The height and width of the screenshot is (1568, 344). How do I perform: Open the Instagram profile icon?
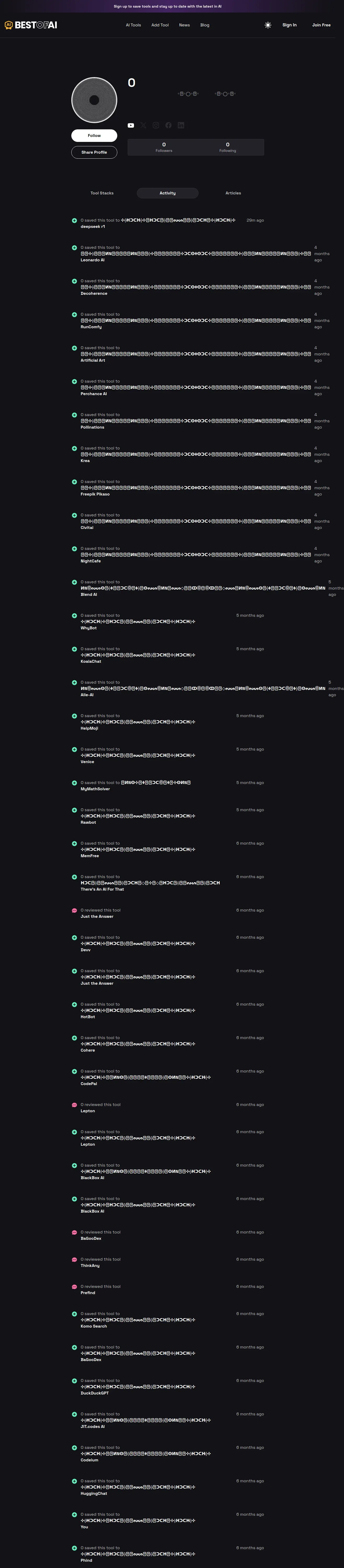156,125
